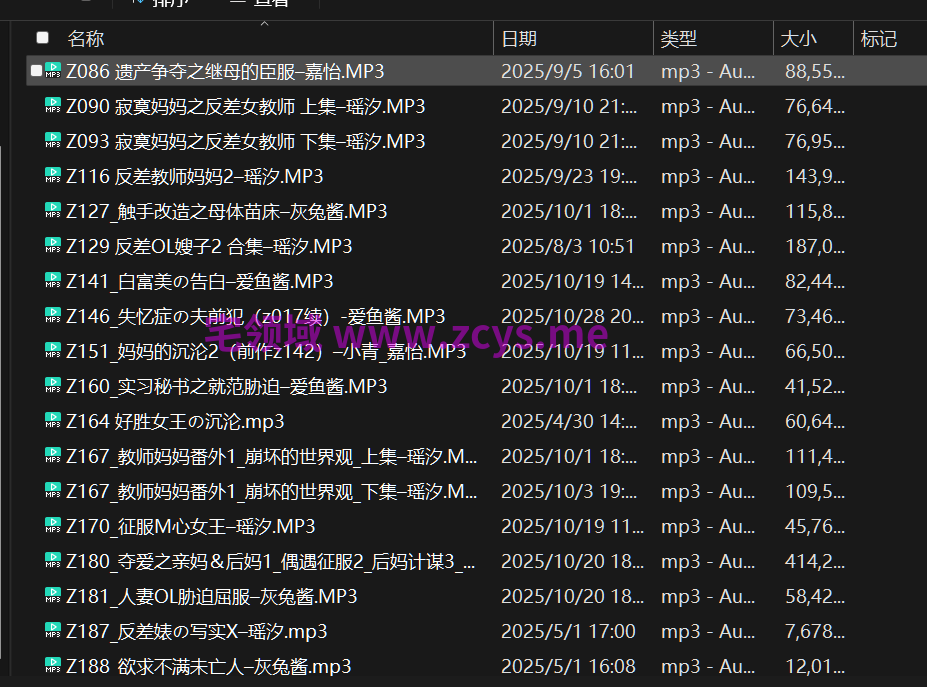This screenshot has width=927, height=687.
Task: Select the date cell 2025/5/1 16:08
Action: [568, 666]
